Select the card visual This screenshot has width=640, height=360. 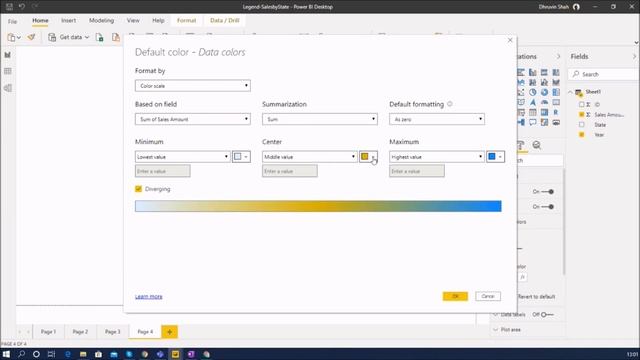coord(556,102)
